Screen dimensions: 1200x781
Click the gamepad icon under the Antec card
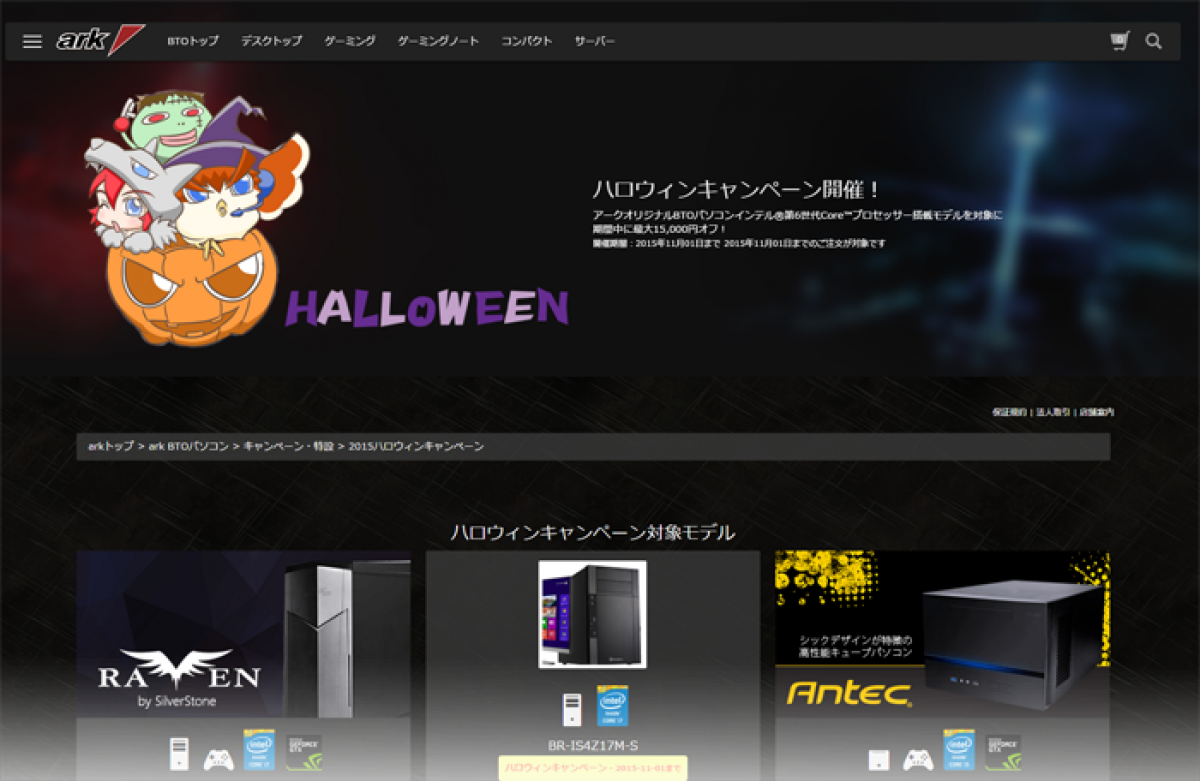point(918,759)
